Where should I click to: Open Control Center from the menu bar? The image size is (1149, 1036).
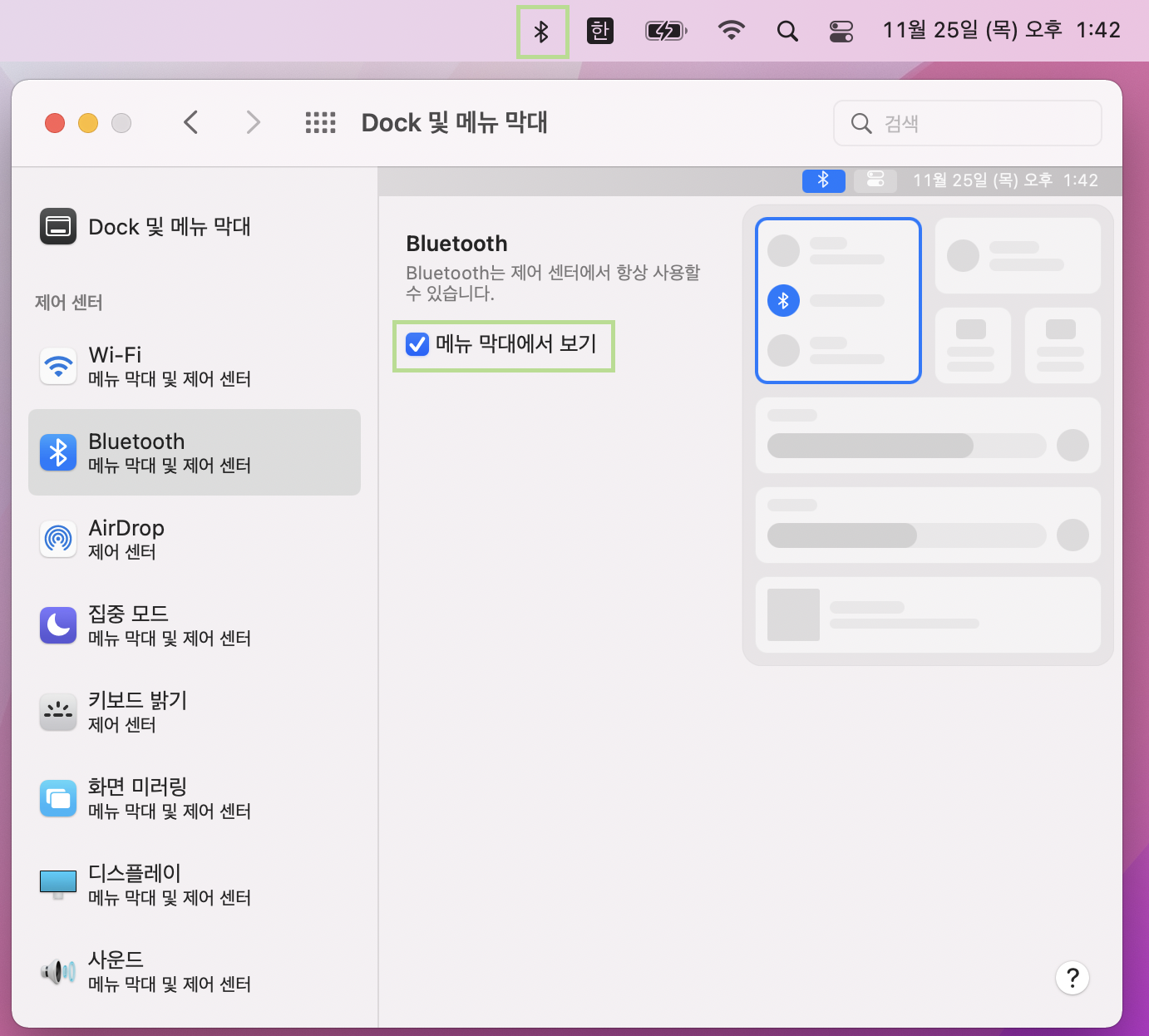click(841, 32)
